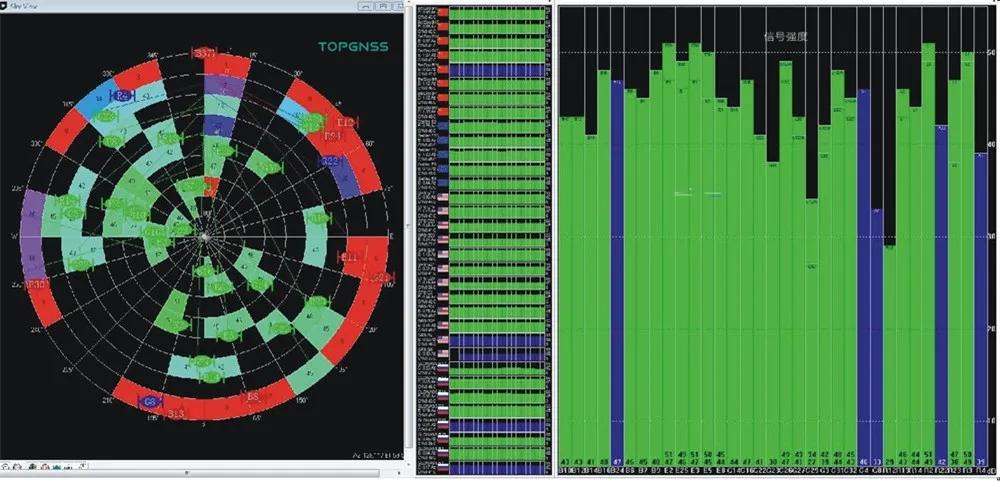
Task: Select the red B13 satellite marker
Action: coord(175,415)
